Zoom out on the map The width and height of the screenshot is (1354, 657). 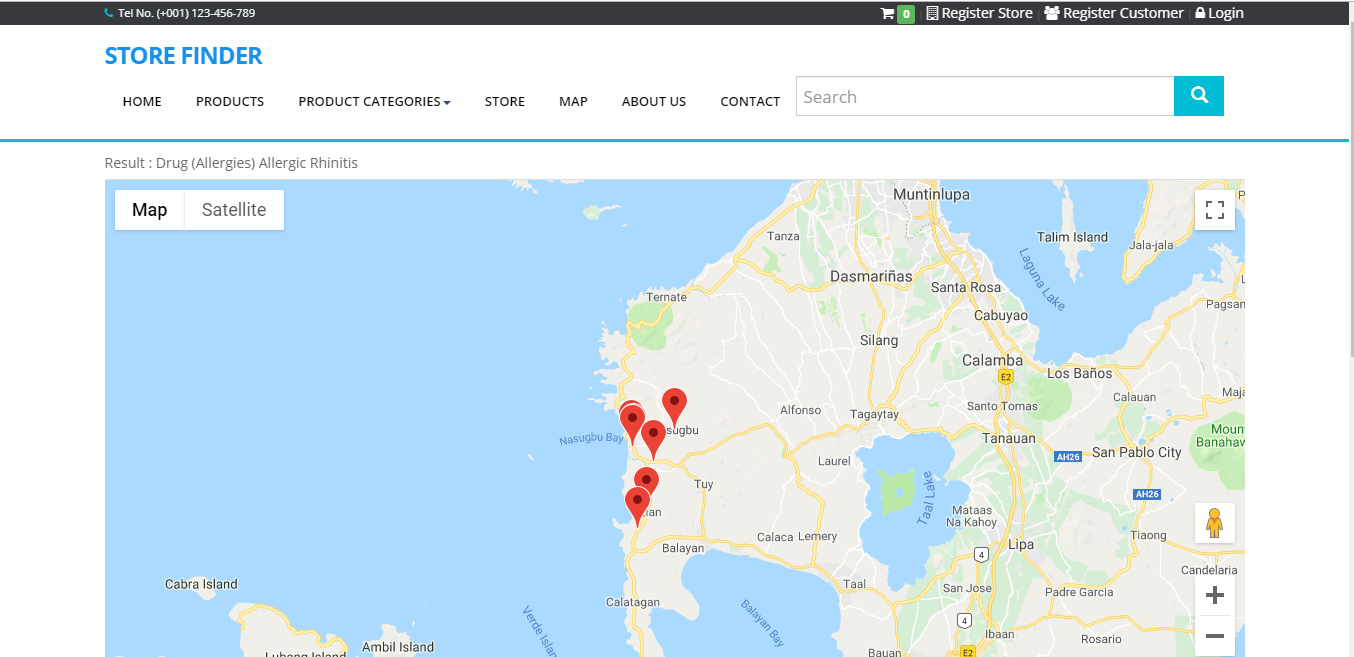(1214, 635)
